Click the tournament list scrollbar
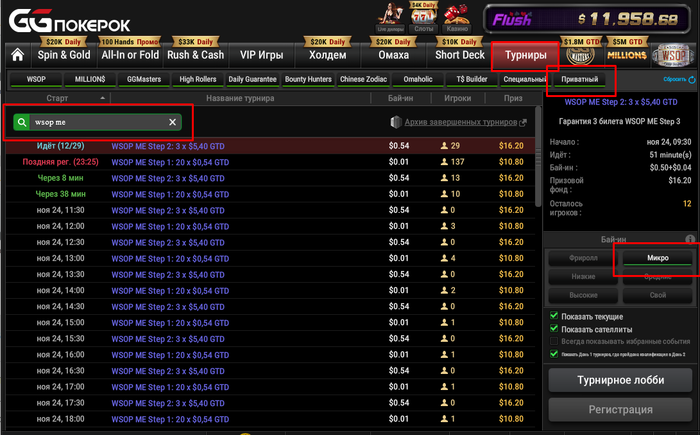Screen dimensions: 700x435 538,157
